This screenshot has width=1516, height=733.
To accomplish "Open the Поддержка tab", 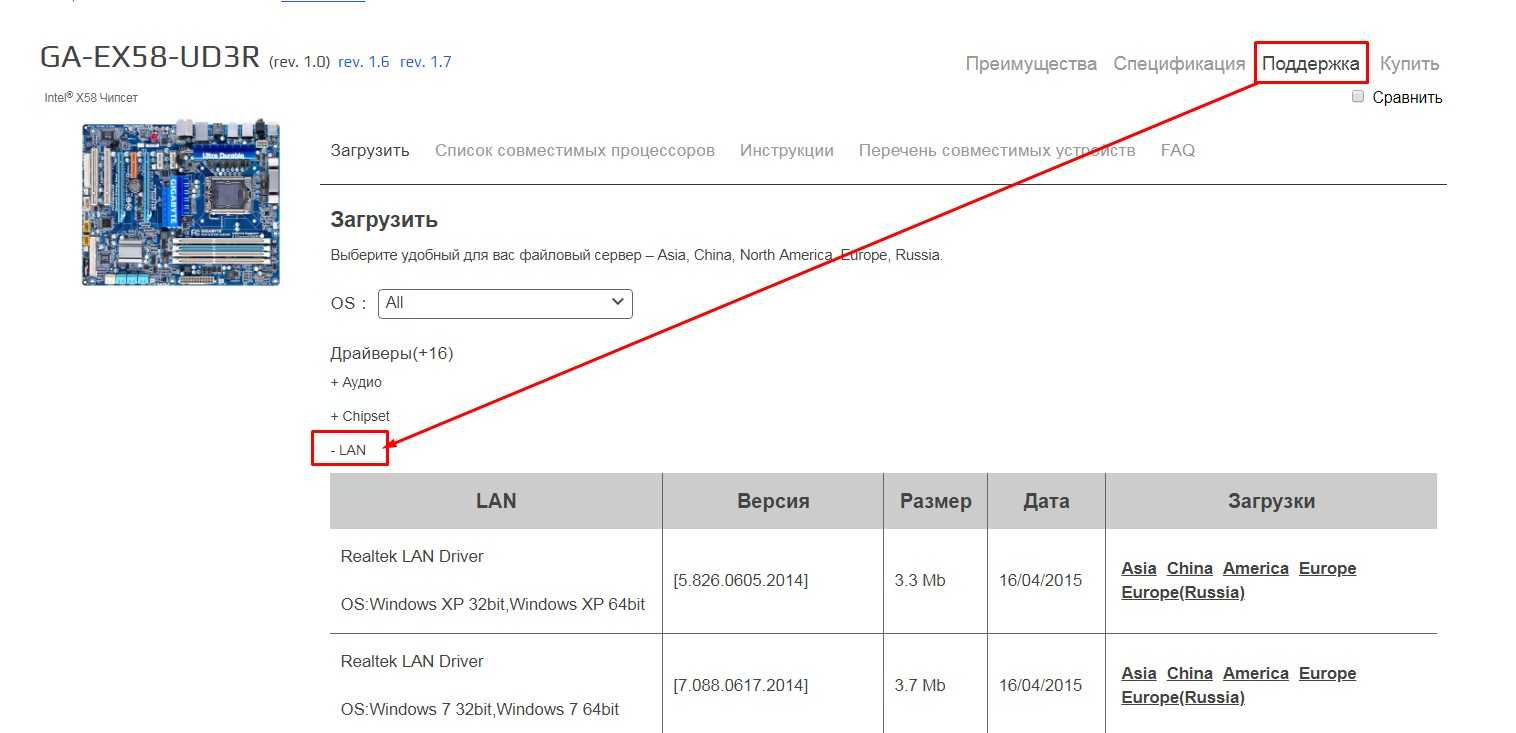I will 1310,64.
